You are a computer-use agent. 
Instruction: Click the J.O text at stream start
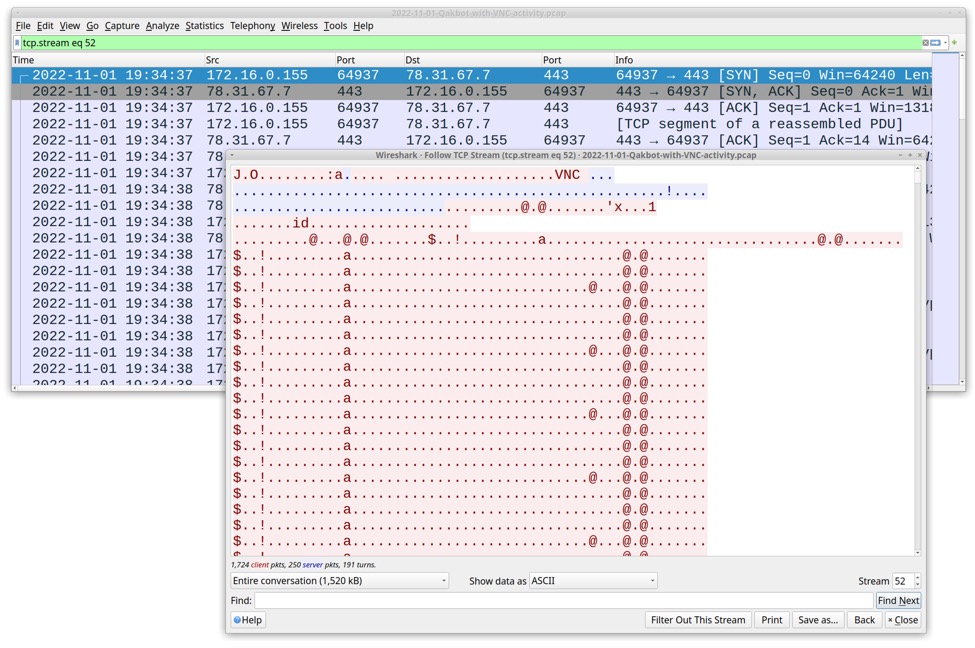coord(246,175)
